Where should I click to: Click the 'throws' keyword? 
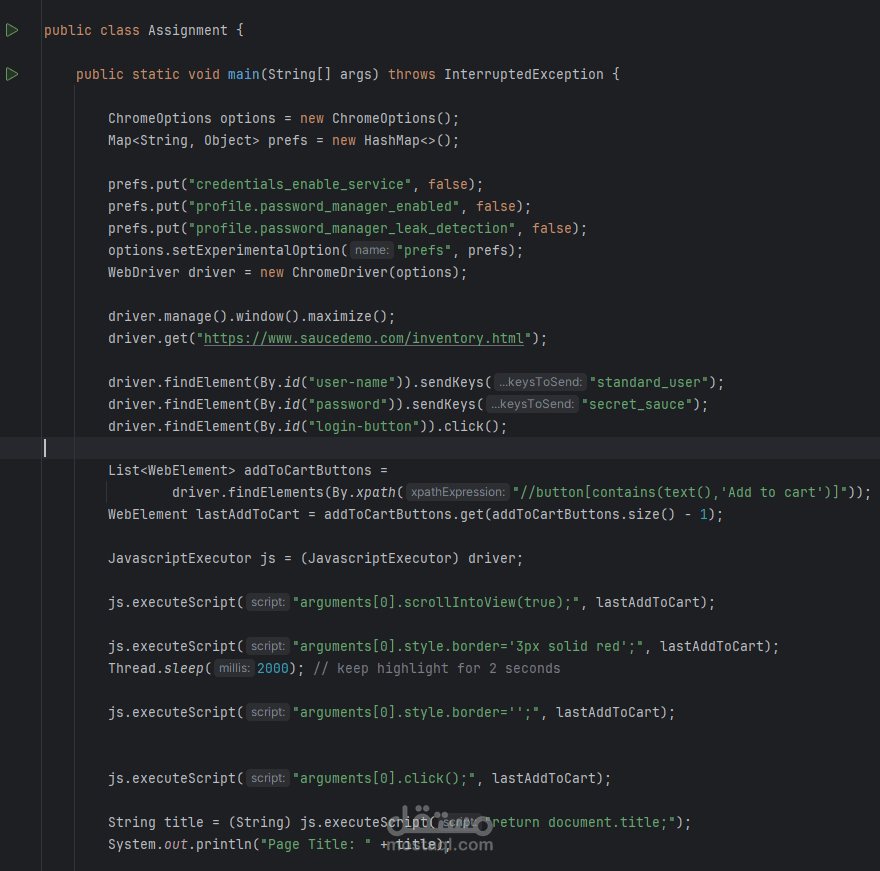click(411, 74)
